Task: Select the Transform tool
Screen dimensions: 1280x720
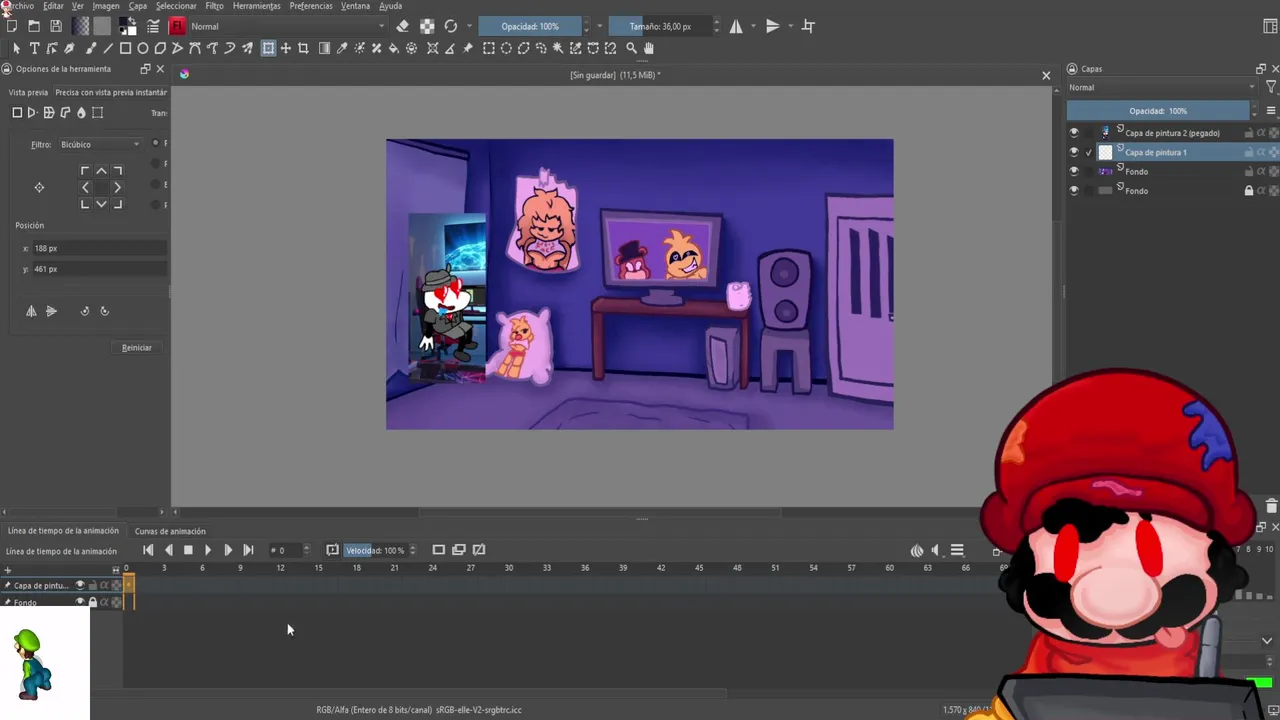Action: click(x=268, y=48)
